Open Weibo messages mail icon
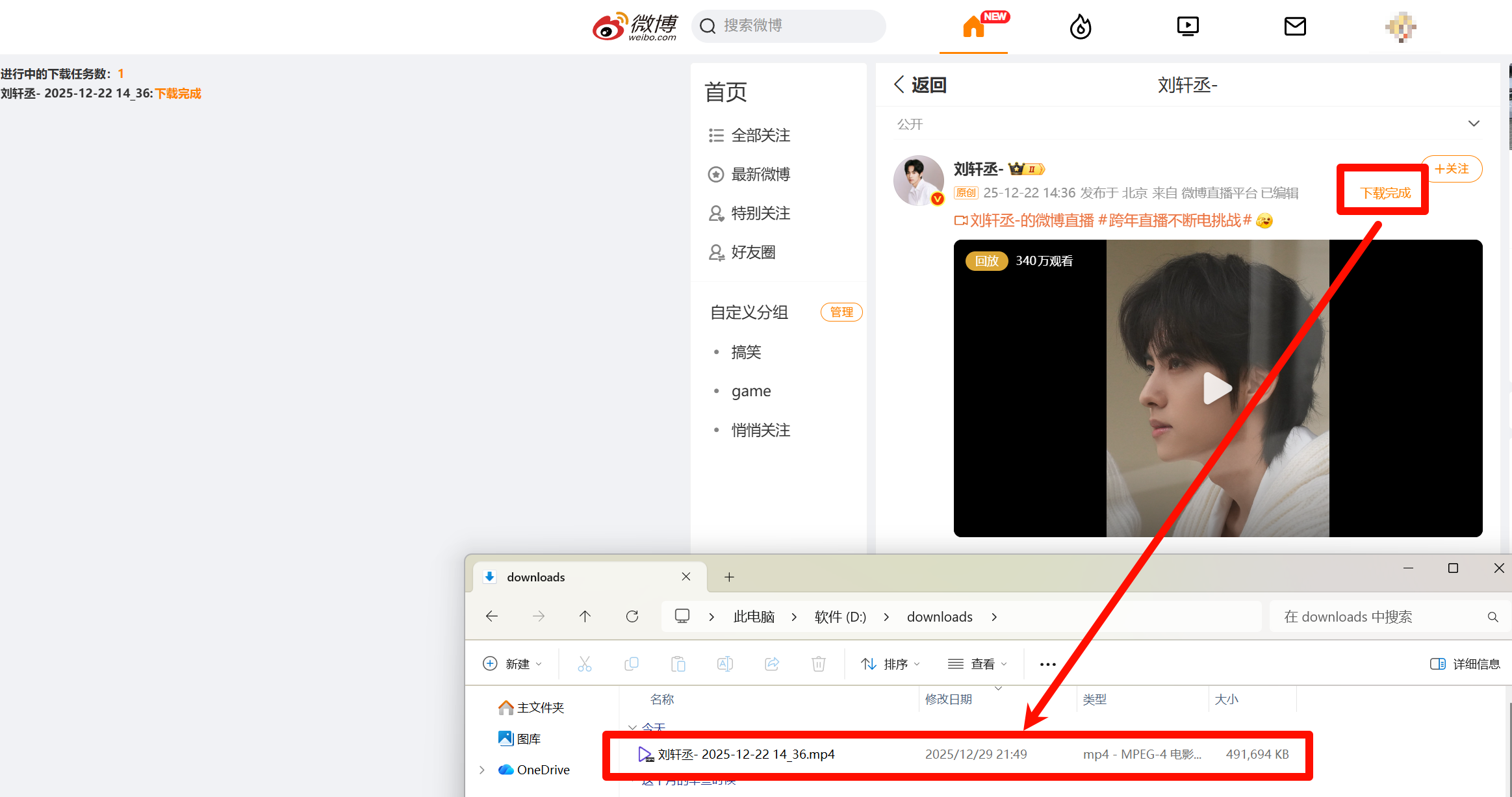1512x797 pixels. click(1295, 26)
